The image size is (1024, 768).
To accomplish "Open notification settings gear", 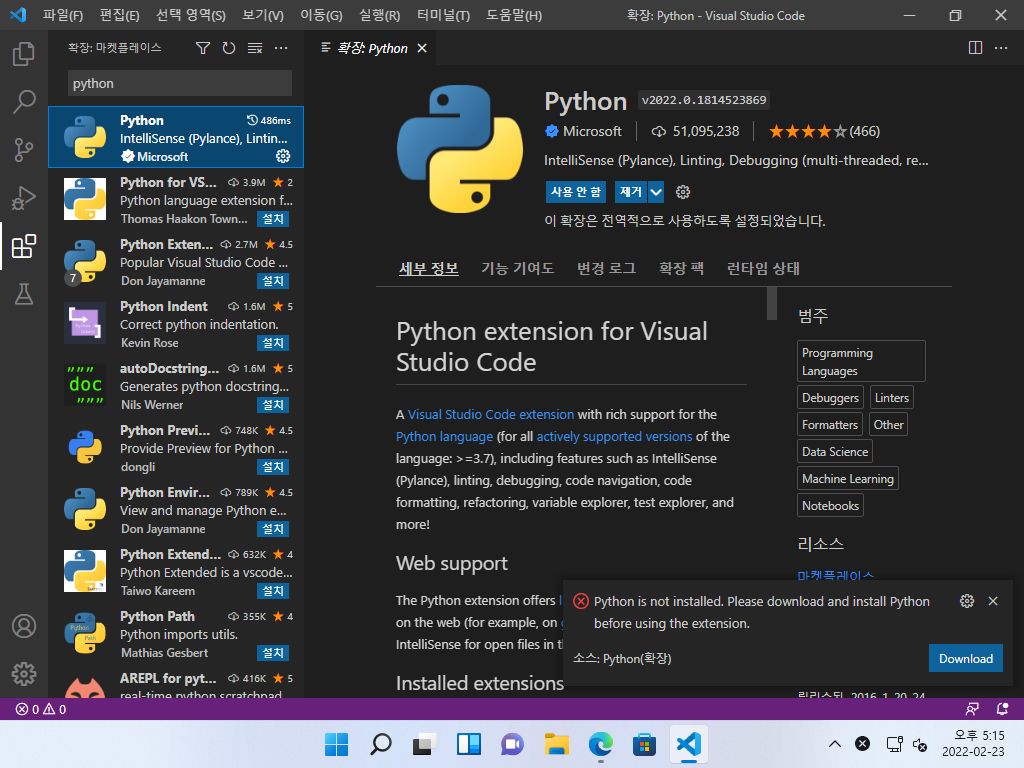I will pyautogui.click(x=967, y=601).
